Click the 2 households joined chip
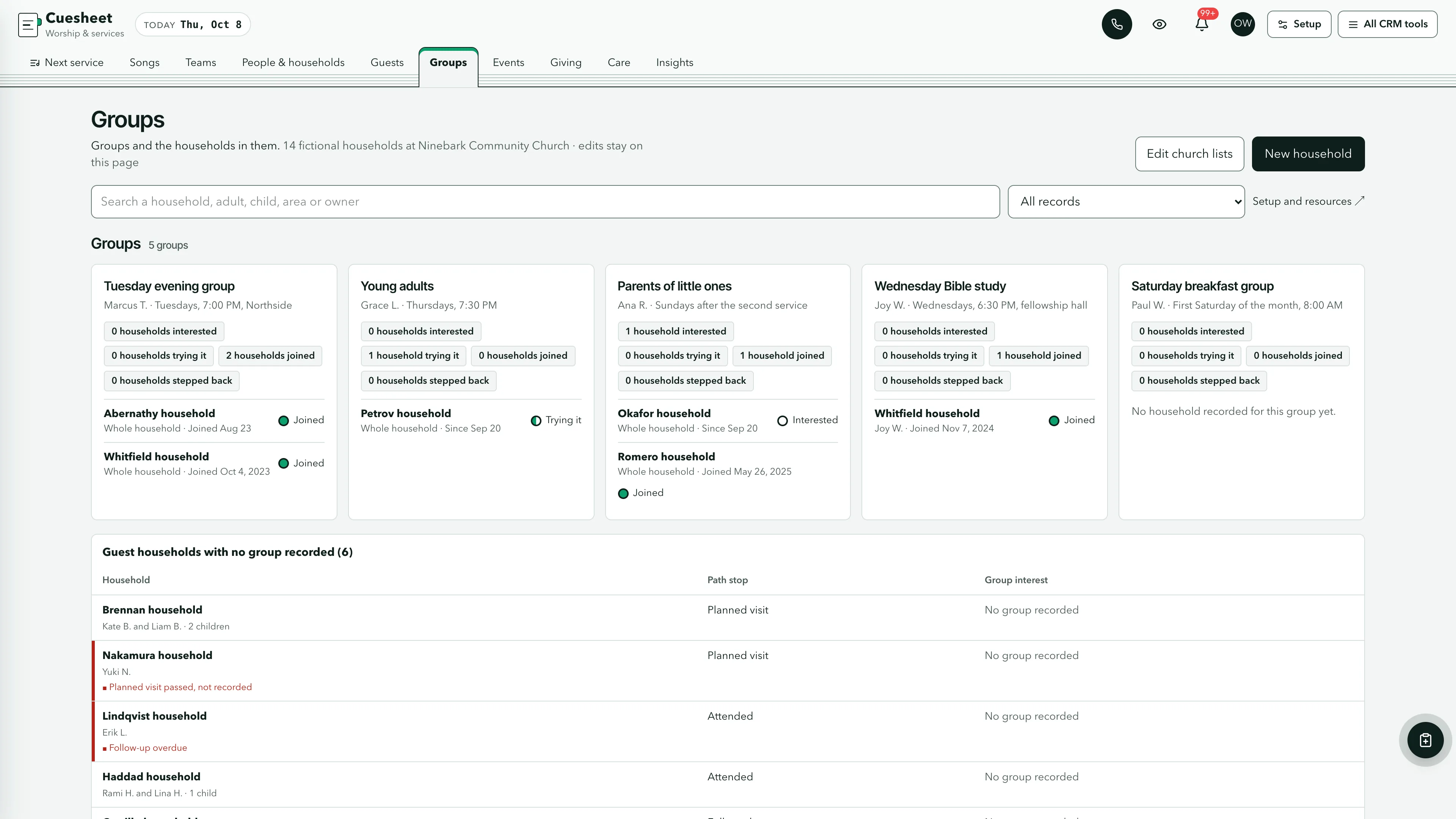This screenshot has height=819, width=1456. (270, 356)
